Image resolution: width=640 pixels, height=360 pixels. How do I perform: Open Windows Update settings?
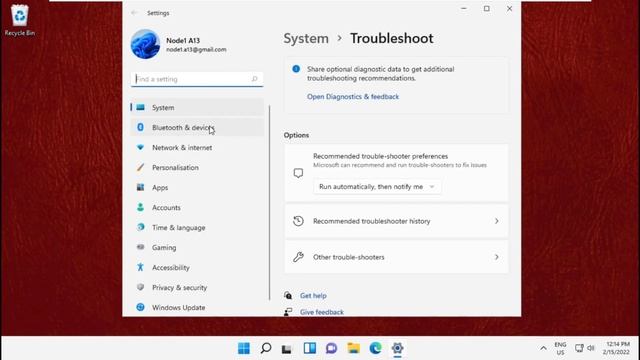pyautogui.click(x=197, y=307)
